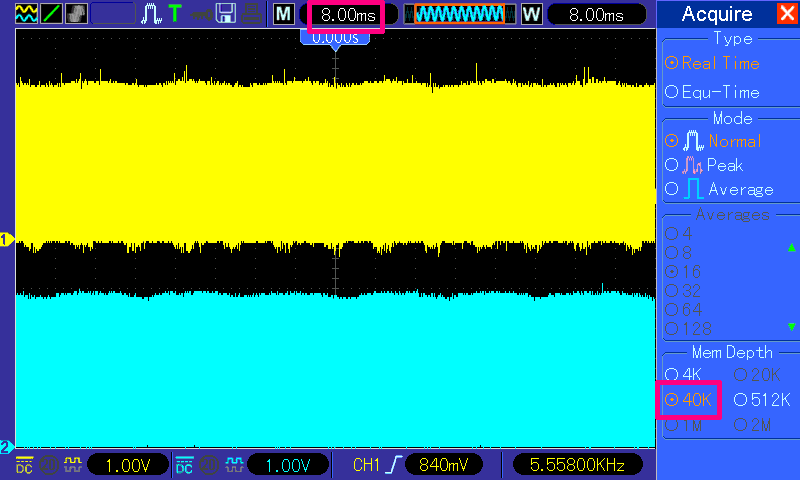Click the cyan CH2 DC coupling icon
The width and height of the screenshot is (800, 480).
pyautogui.click(x=184, y=465)
